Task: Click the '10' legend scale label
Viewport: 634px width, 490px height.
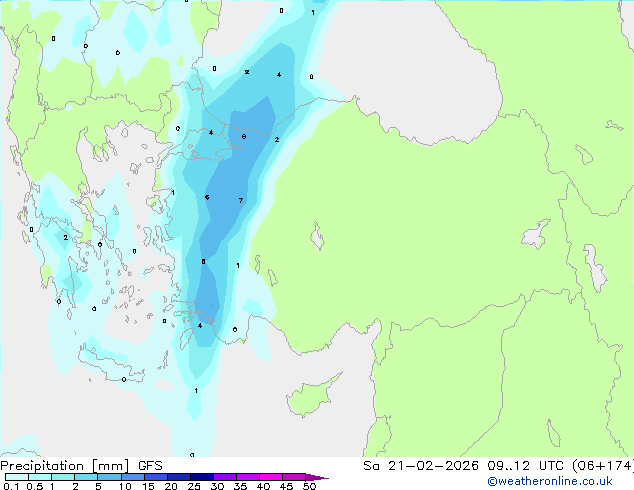Action: pyautogui.click(x=125, y=486)
